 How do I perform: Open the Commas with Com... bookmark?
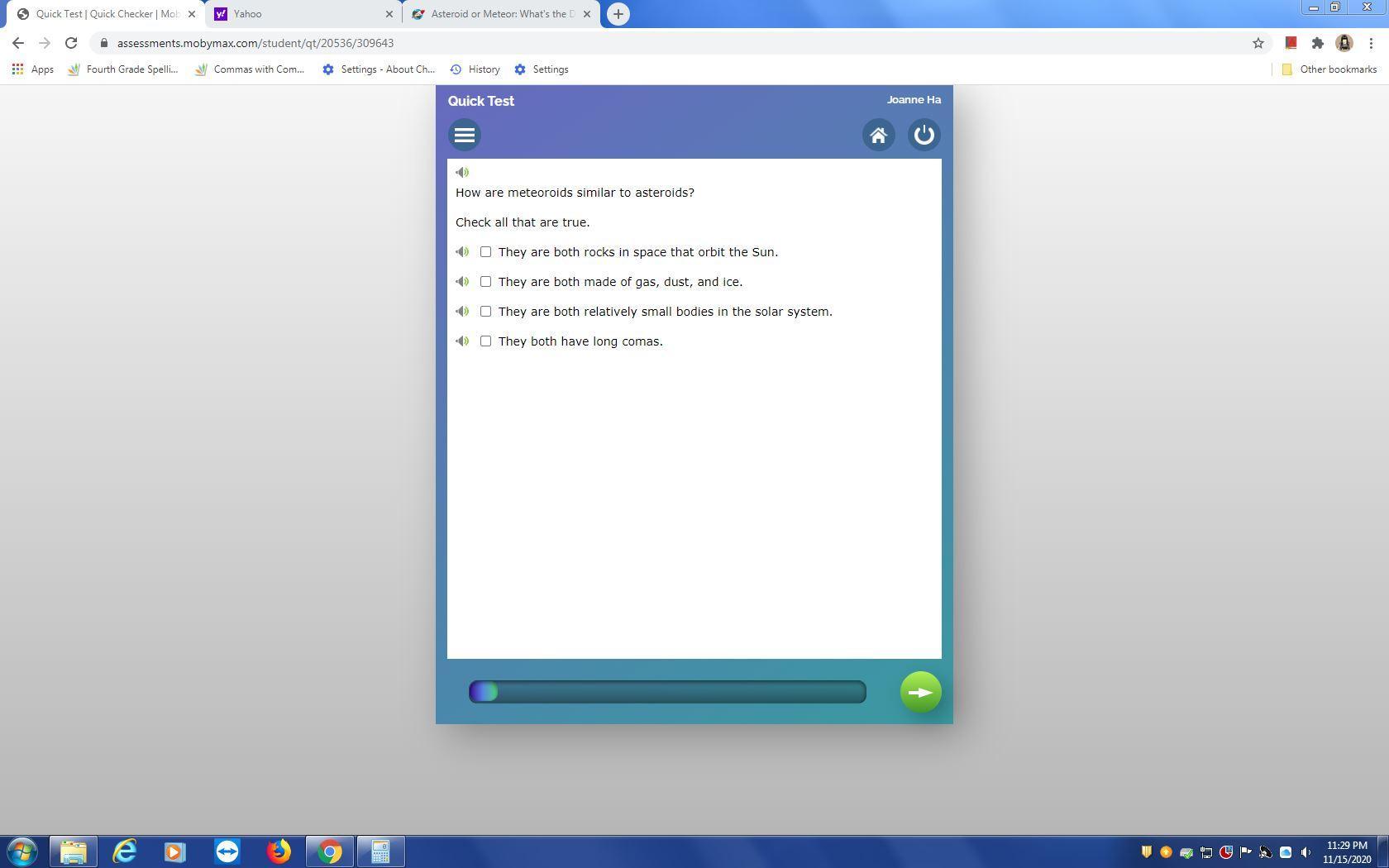250,69
